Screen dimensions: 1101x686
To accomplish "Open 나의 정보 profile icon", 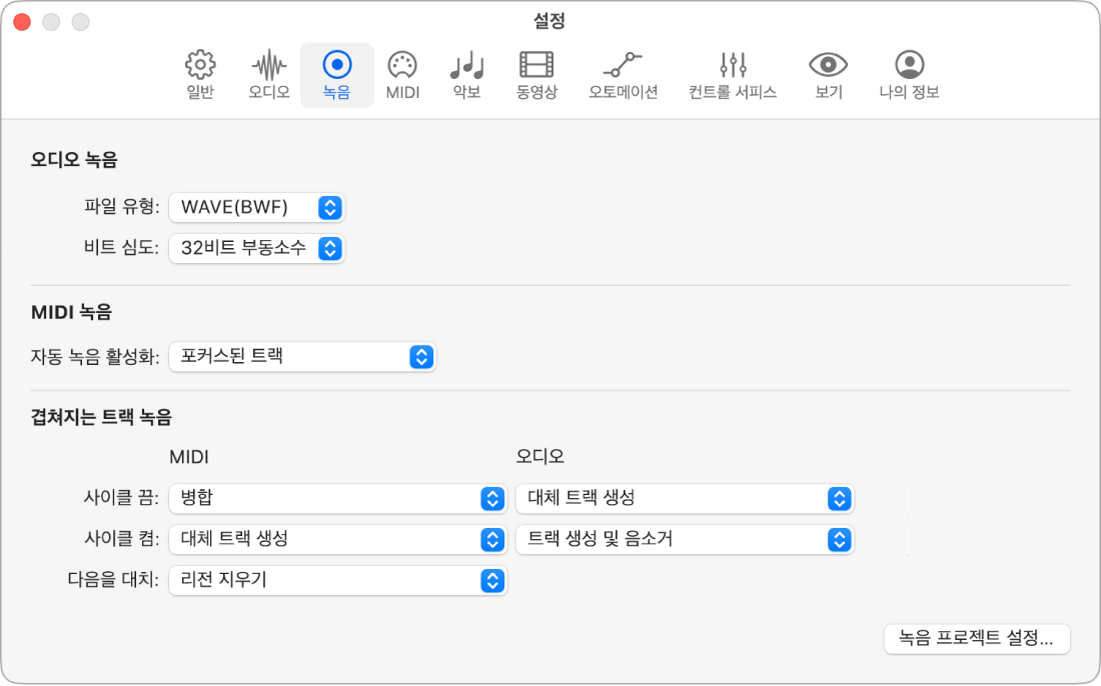I will pos(909,66).
